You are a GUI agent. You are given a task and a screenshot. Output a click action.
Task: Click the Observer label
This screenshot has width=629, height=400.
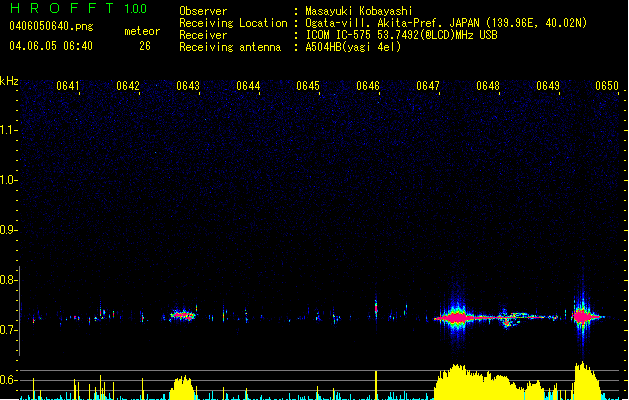click(203, 11)
